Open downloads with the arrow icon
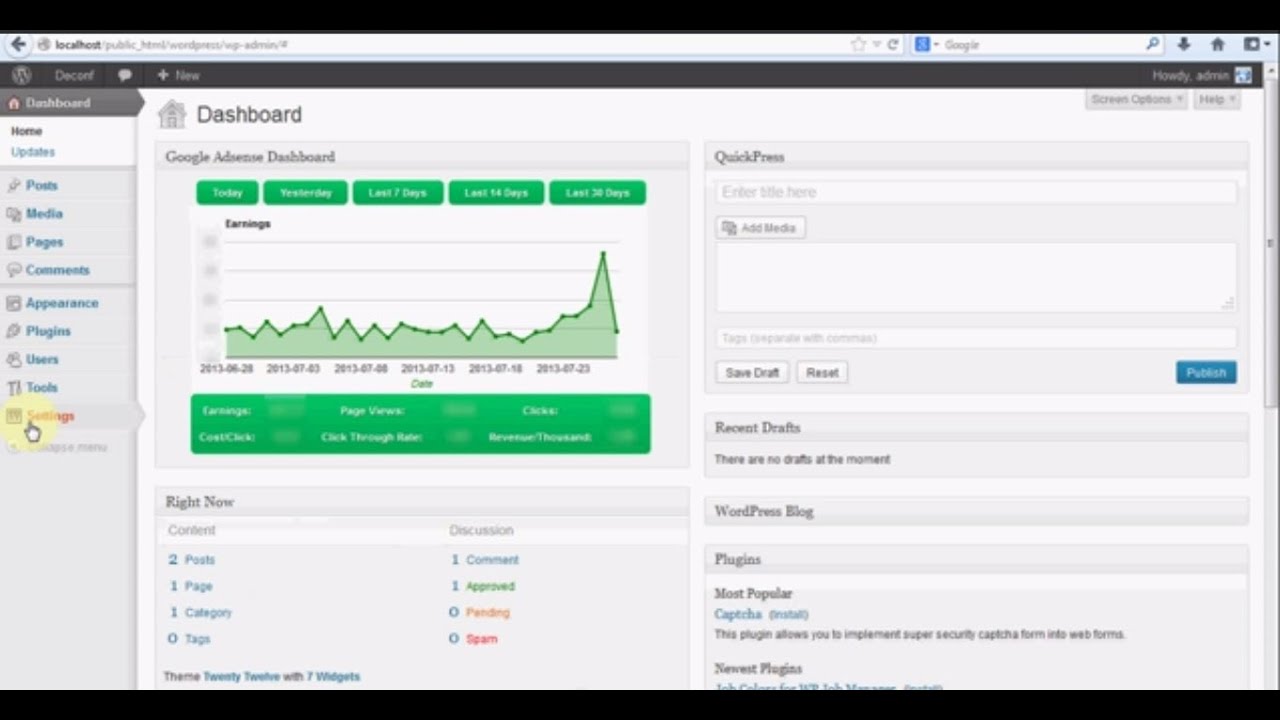 click(x=1184, y=44)
